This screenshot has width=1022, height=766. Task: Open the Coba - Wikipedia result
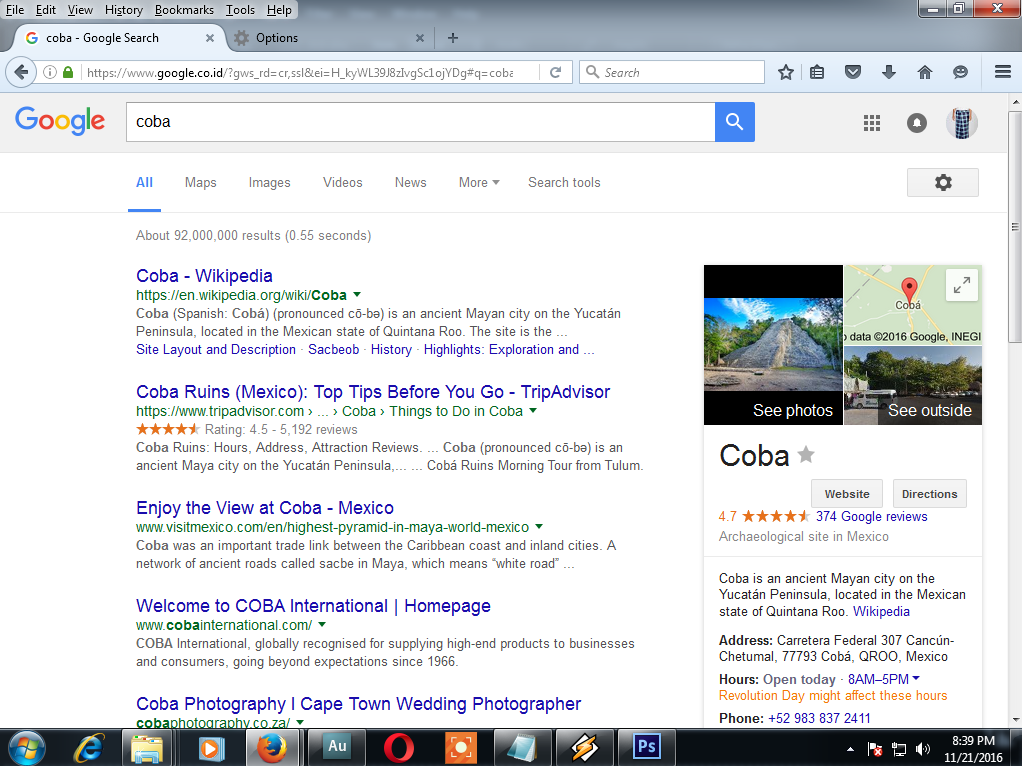tap(204, 276)
